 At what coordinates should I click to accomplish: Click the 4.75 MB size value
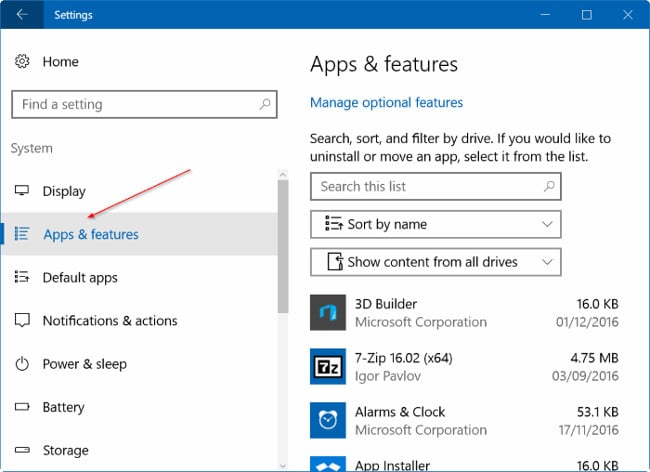[x=594, y=358]
